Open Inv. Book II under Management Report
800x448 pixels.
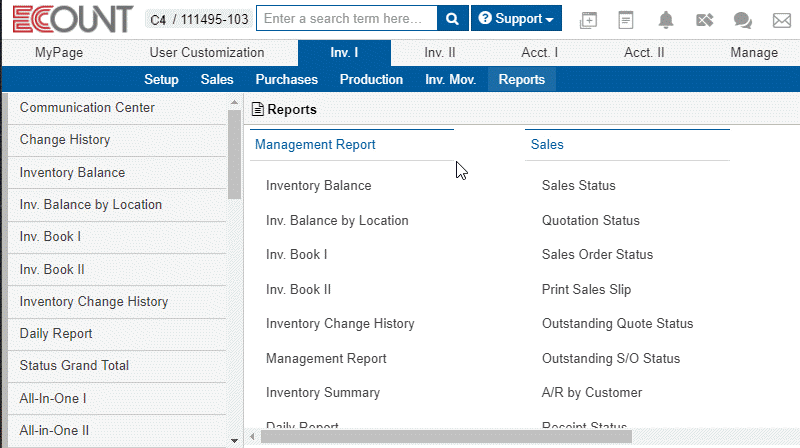point(298,289)
